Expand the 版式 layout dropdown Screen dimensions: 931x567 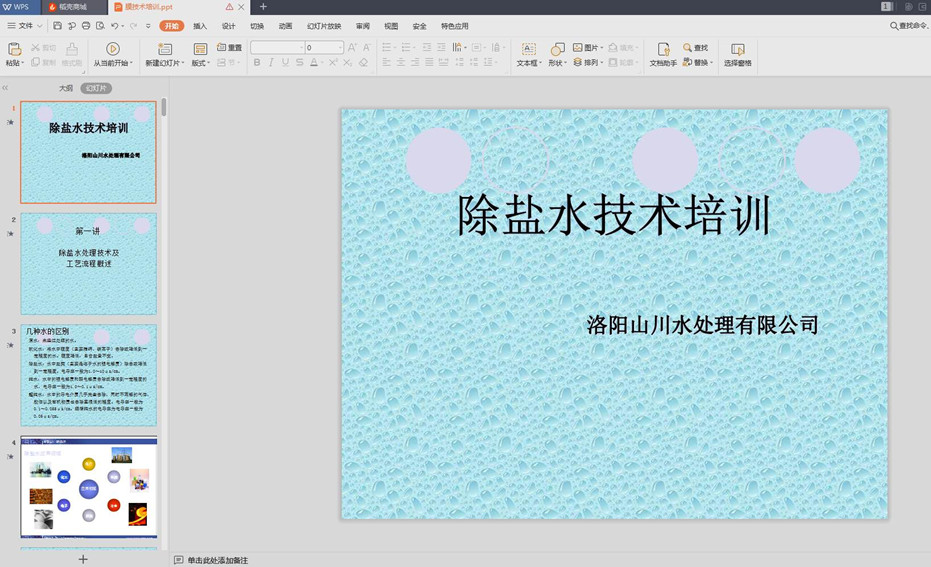pyautogui.click(x=201, y=63)
